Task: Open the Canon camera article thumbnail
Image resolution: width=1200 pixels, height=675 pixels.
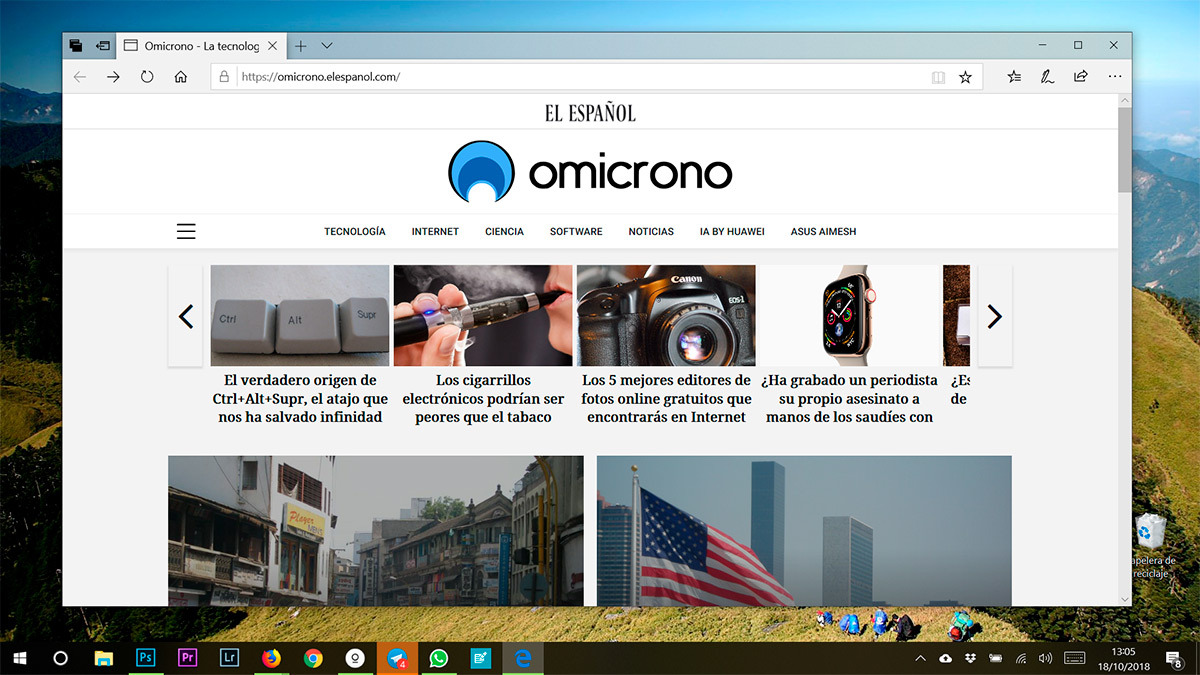Action: click(666, 315)
